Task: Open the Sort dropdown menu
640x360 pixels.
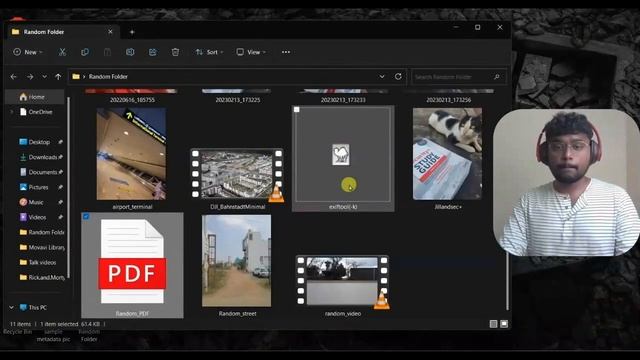Action: tap(209, 52)
